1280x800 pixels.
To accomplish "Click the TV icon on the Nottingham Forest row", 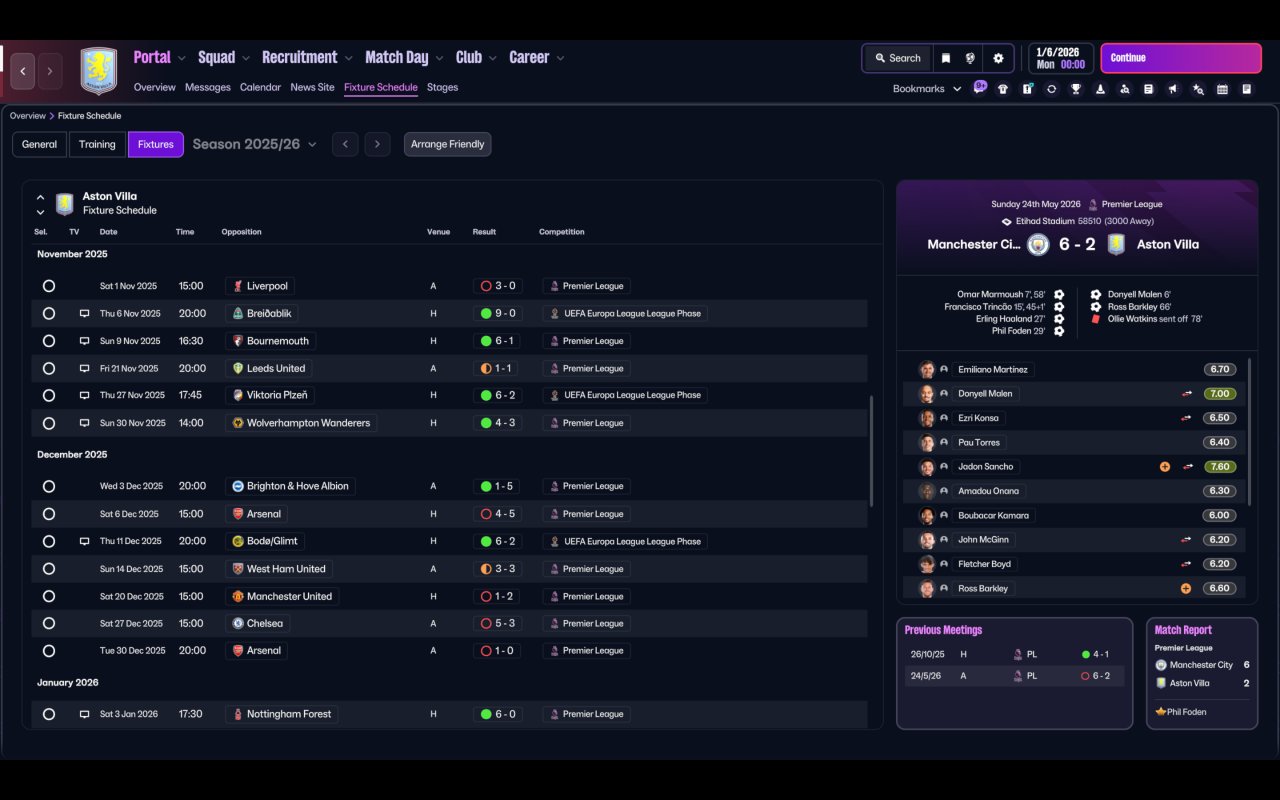I will pos(85,714).
